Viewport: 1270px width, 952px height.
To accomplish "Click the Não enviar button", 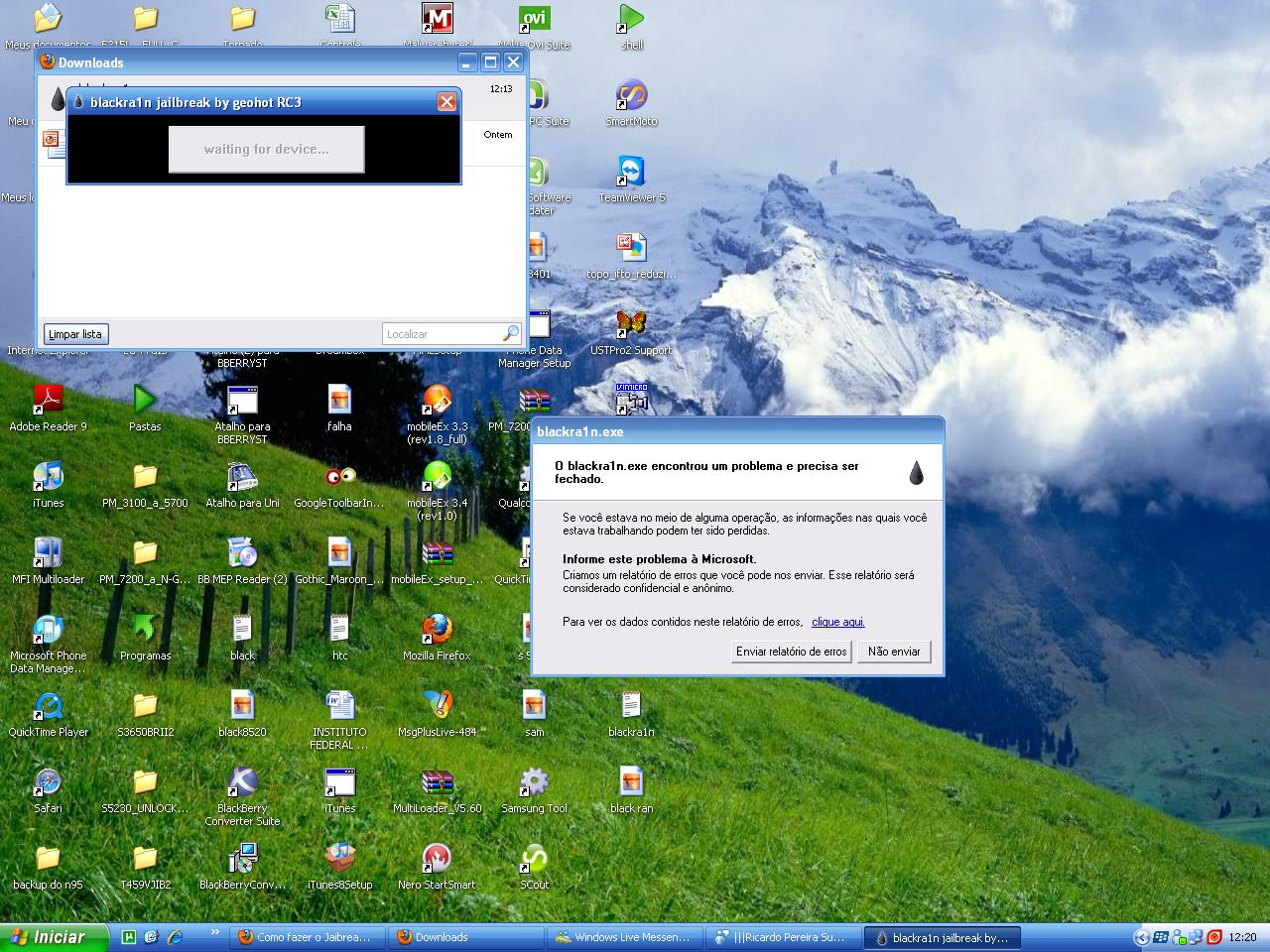I will click(894, 652).
